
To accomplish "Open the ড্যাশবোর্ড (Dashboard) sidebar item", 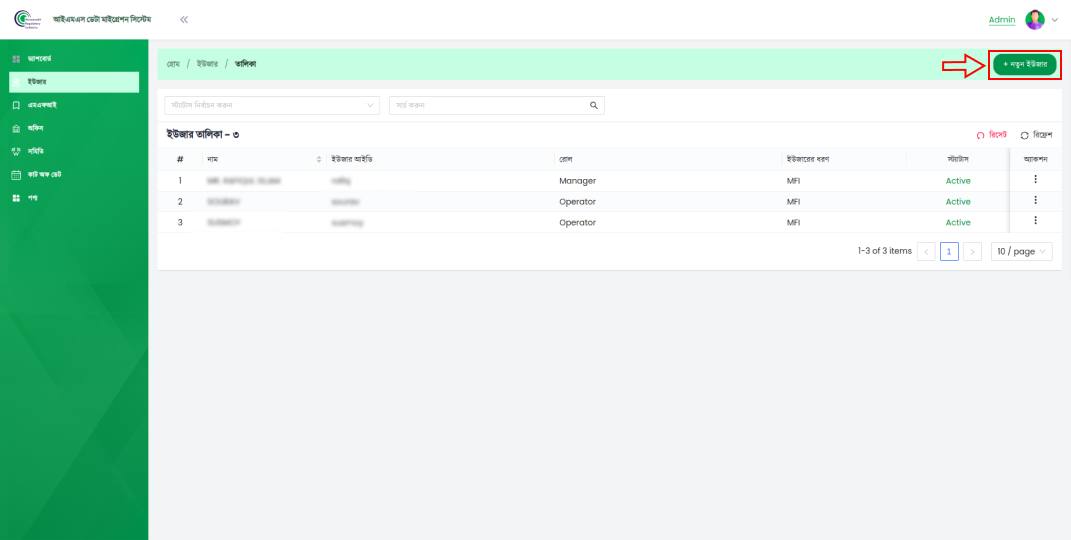I will (x=40, y=59).
